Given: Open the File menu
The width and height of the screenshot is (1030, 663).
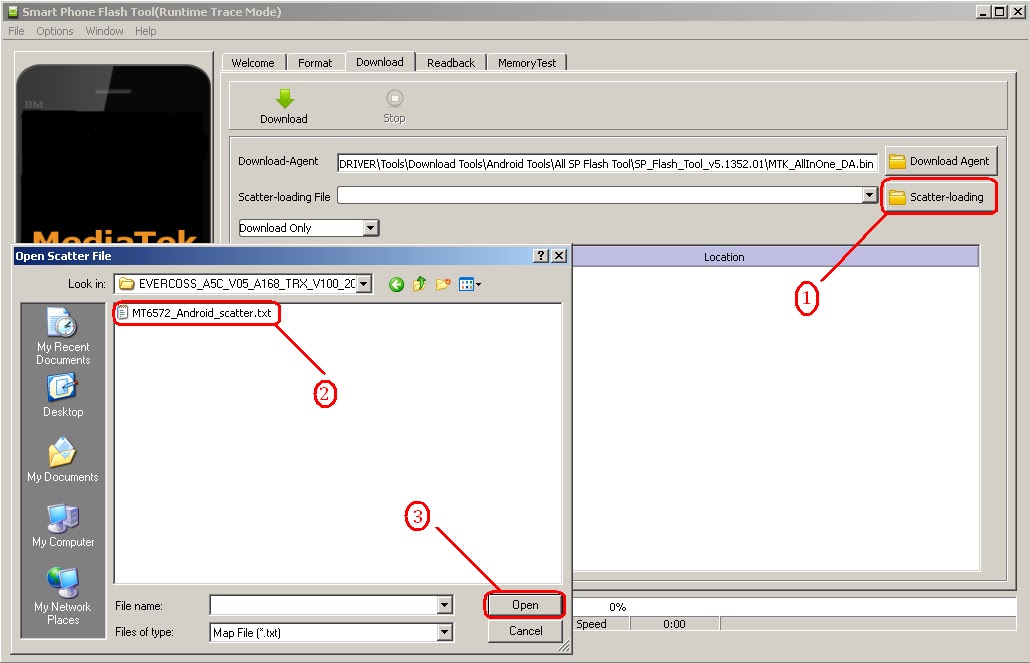Looking at the screenshot, I should [x=16, y=31].
